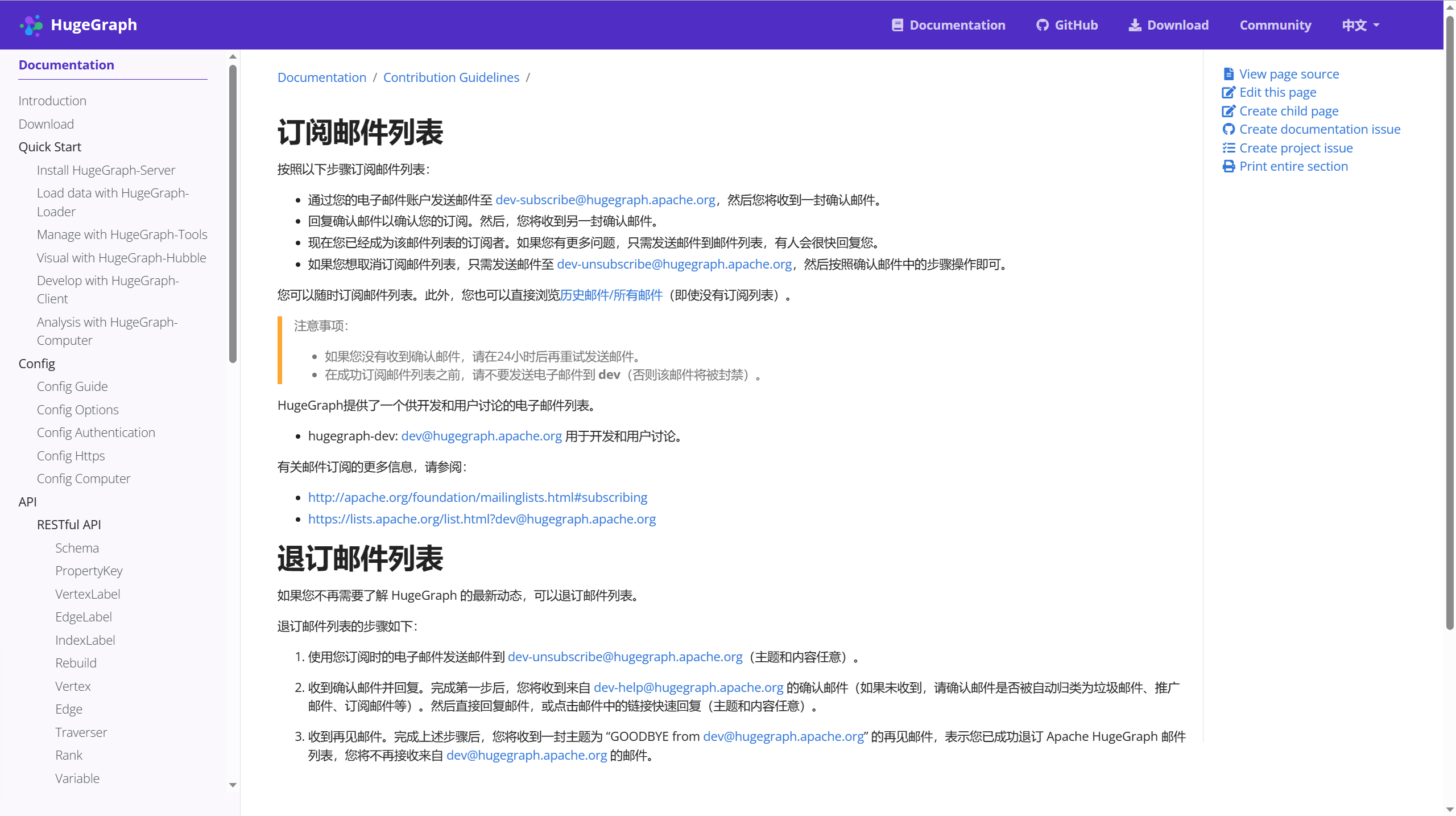Collapse the Quick Start sidebar section
Image resolution: width=1456 pixels, height=816 pixels.
[50, 147]
